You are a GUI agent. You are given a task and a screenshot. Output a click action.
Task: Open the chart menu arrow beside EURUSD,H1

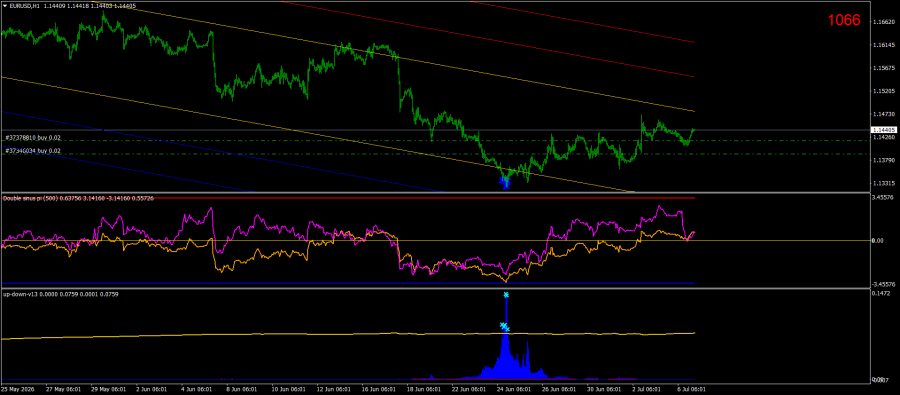tap(4, 6)
